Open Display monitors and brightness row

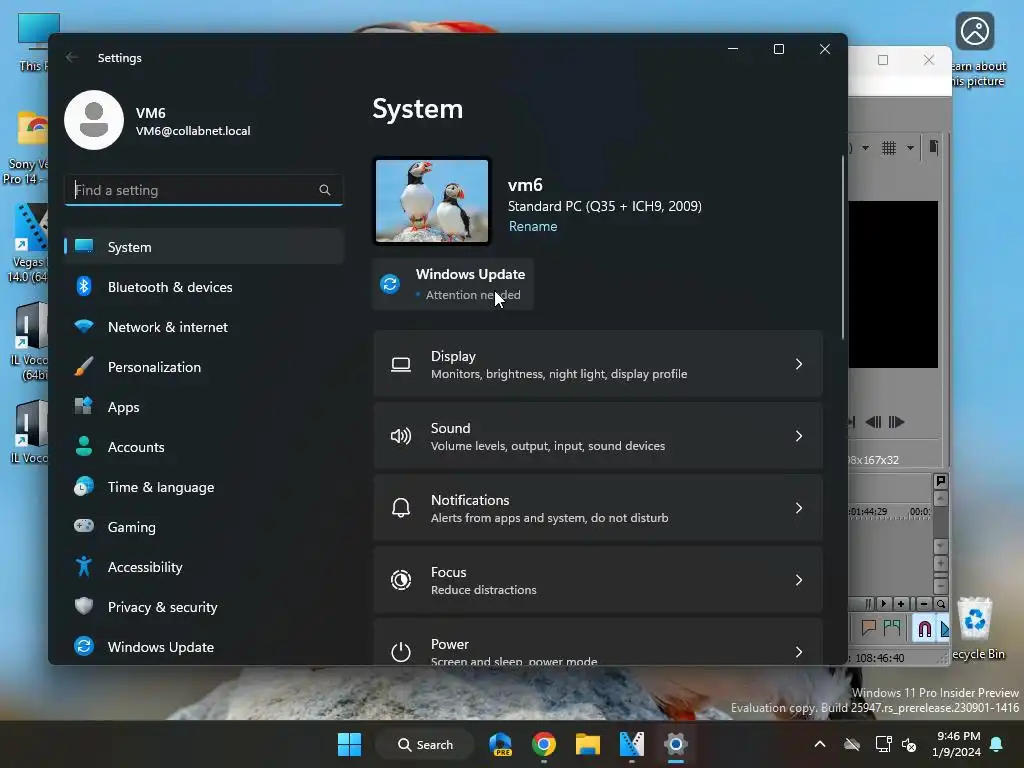[x=598, y=364]
